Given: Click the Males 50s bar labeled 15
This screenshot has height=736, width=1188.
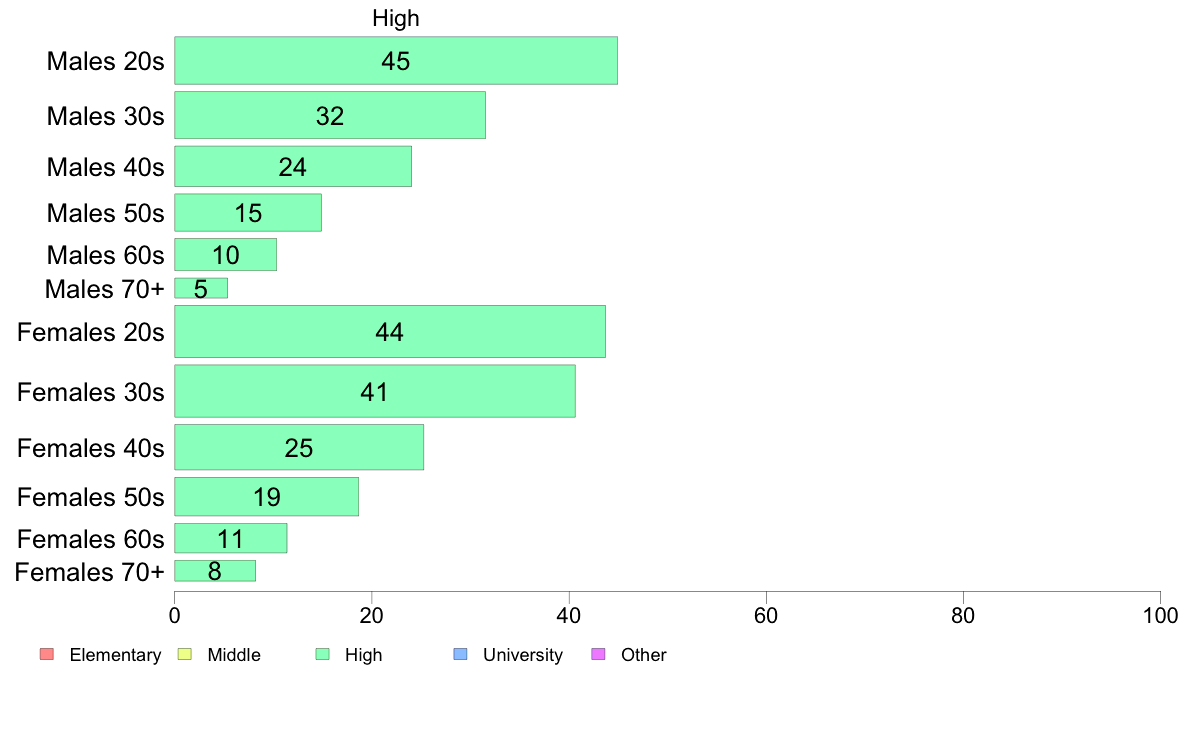Looking at the screenshot, I should 249,212.
